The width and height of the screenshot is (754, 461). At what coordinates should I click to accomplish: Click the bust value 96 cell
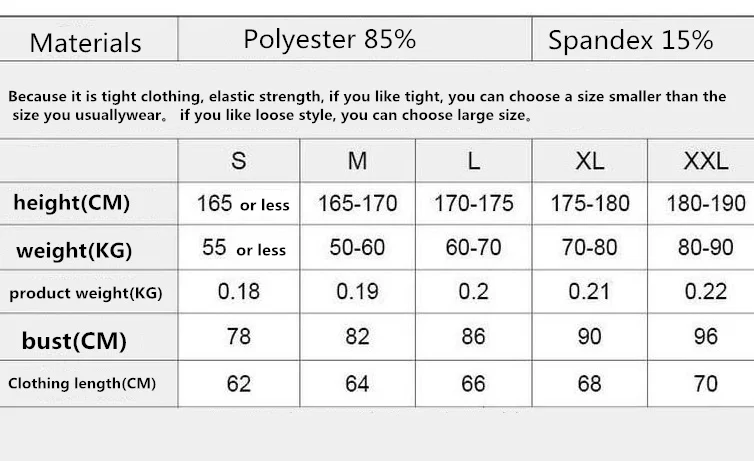[701, 337]
